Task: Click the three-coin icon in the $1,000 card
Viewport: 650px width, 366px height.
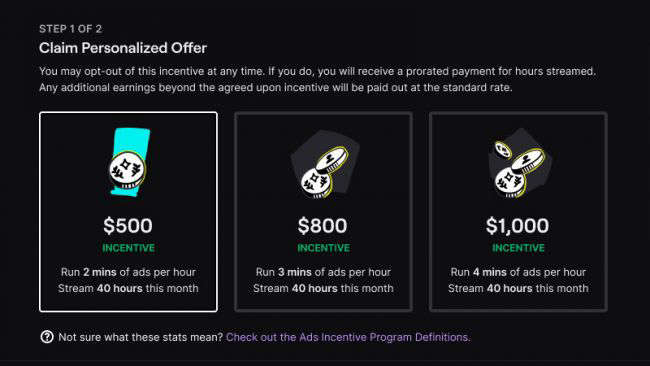Action: pos(519,163)
